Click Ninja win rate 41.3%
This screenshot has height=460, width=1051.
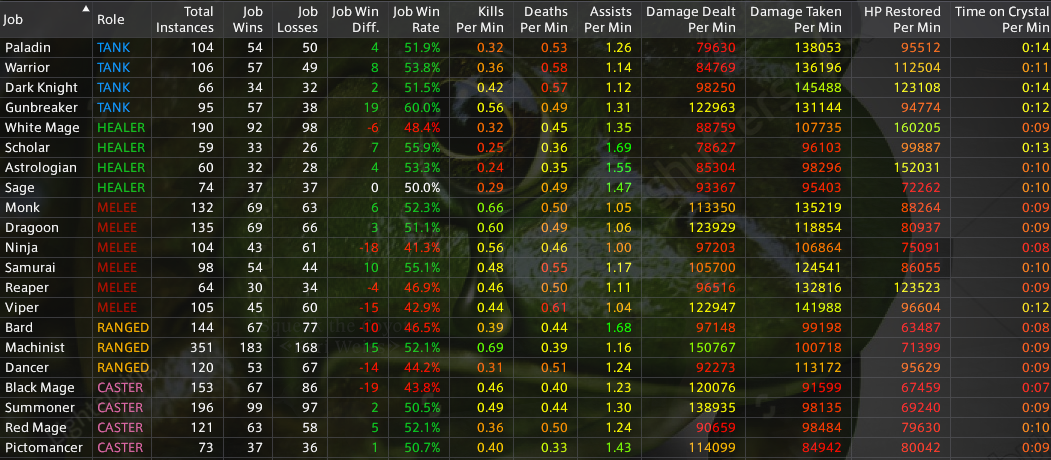[422, 247]
